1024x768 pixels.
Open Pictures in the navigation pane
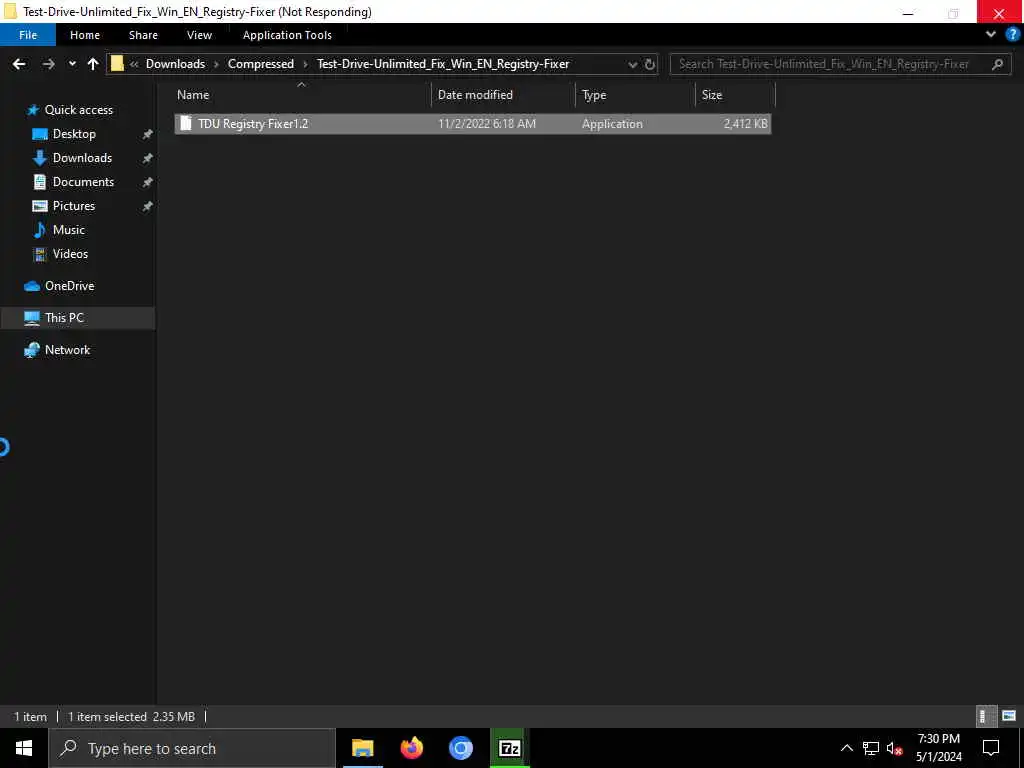click(x=74, y=206)
